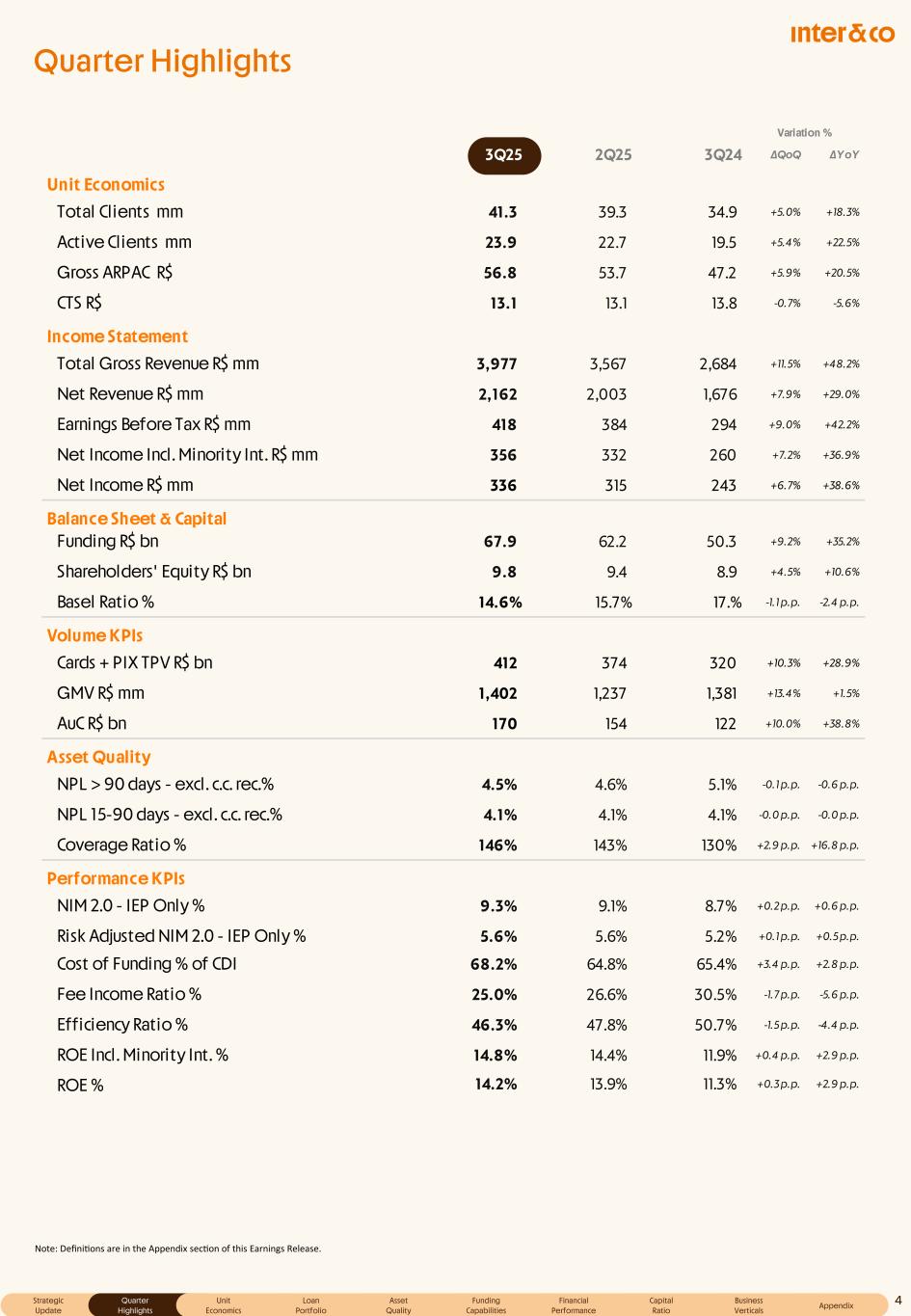Click the Performance KPIs section heading
The height and width of the screenshot is (1316, 911).
[x=116, y=878]
